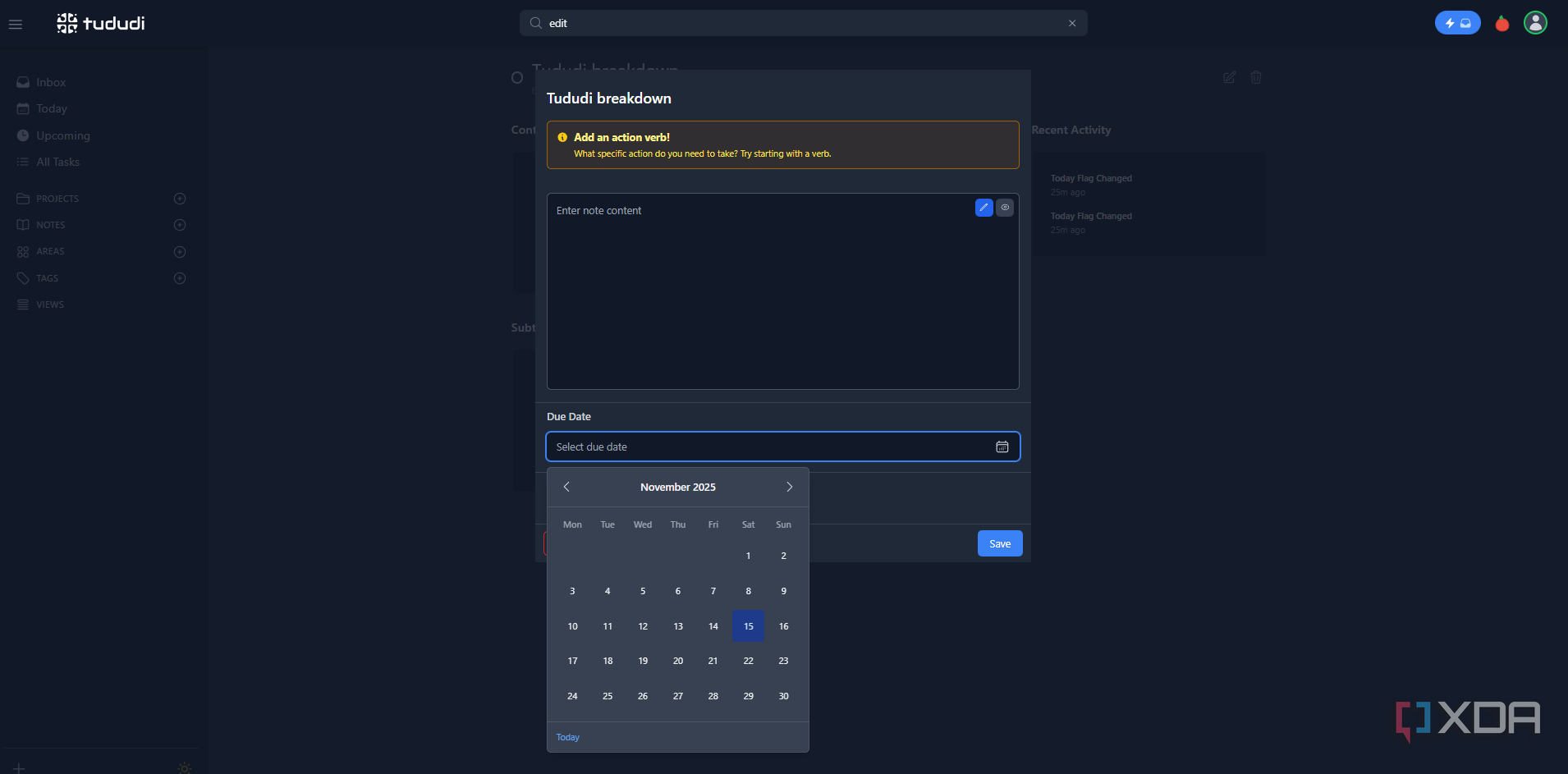The image size is (1568, 774).
Task: Click the Today link in date picker
Action: [567, 737]
